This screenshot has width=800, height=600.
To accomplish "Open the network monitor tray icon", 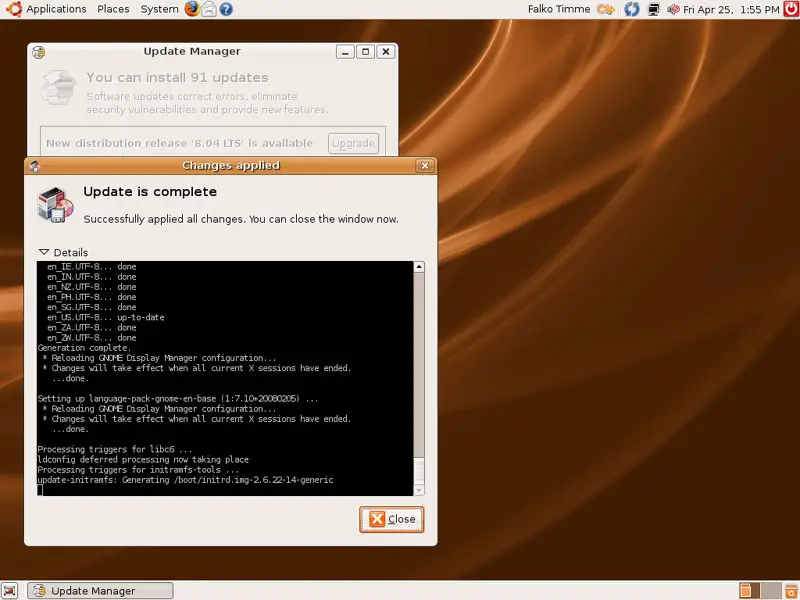I will click(654, 9).
